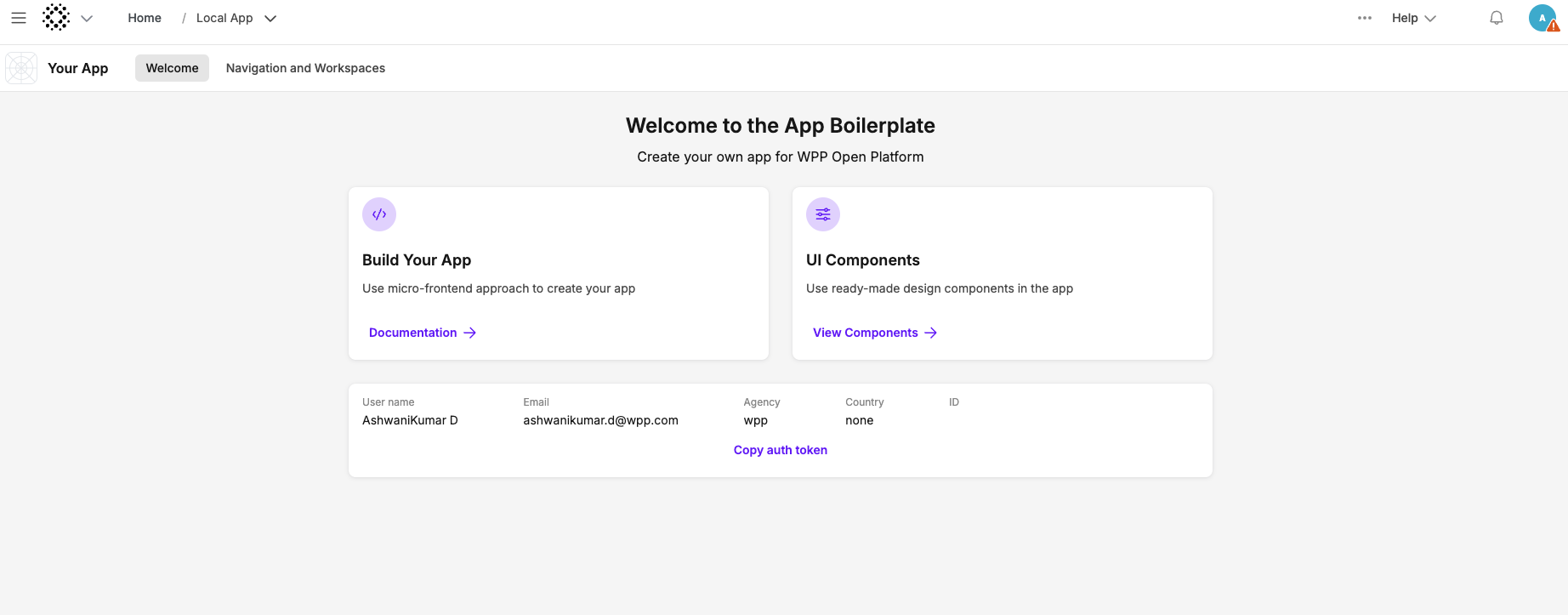Switch to Navigation and Workspaces tab

305,68
